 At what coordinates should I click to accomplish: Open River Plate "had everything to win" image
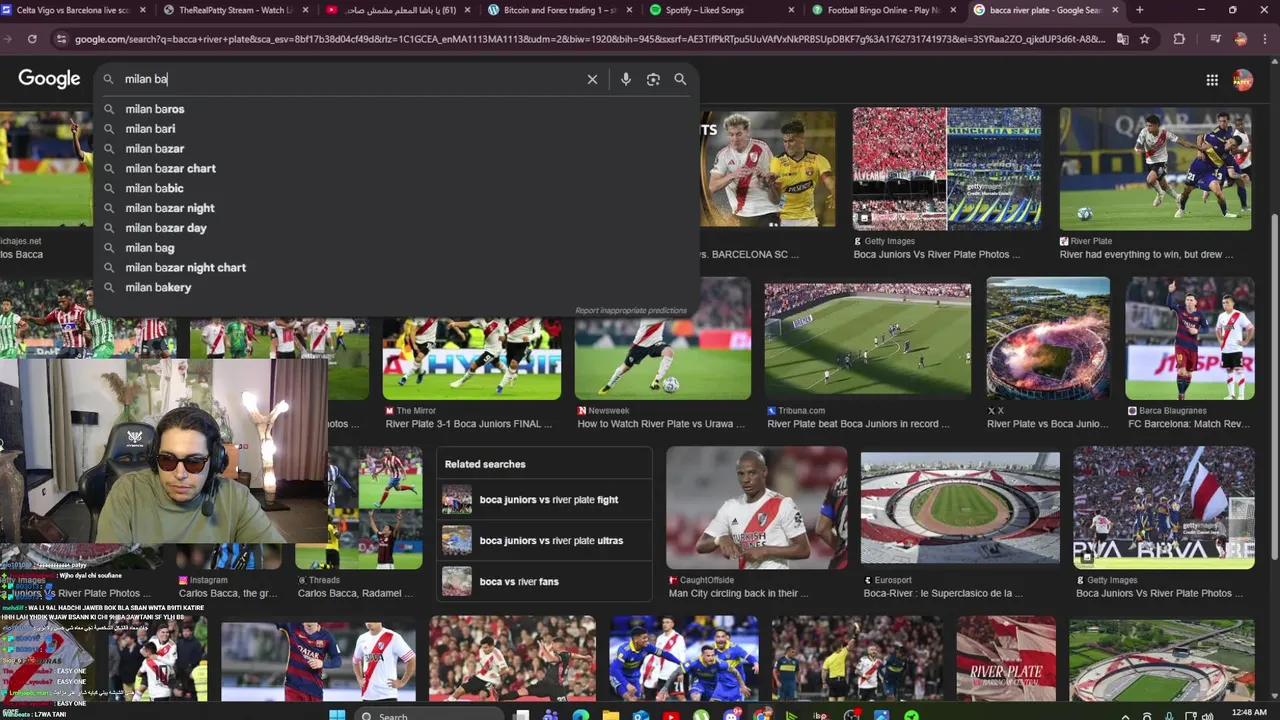click(1155, 170)
